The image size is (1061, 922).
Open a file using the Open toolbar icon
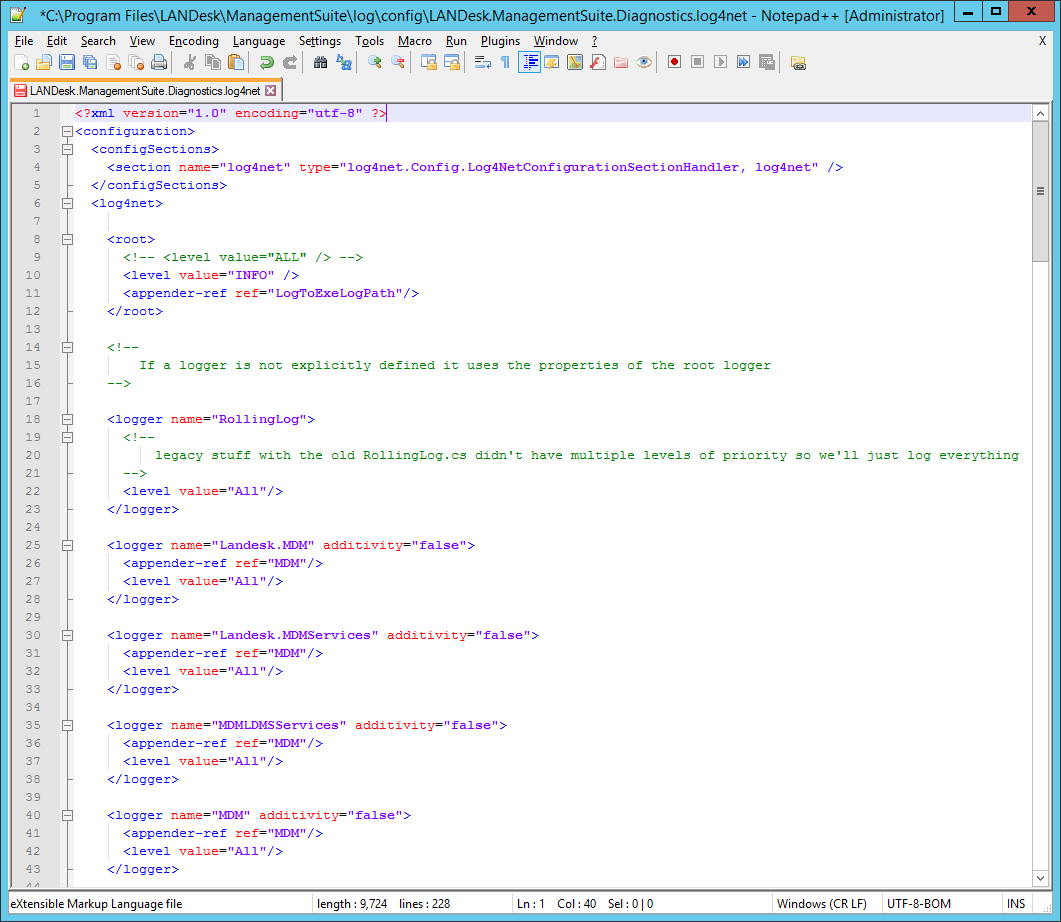(44, 62)
